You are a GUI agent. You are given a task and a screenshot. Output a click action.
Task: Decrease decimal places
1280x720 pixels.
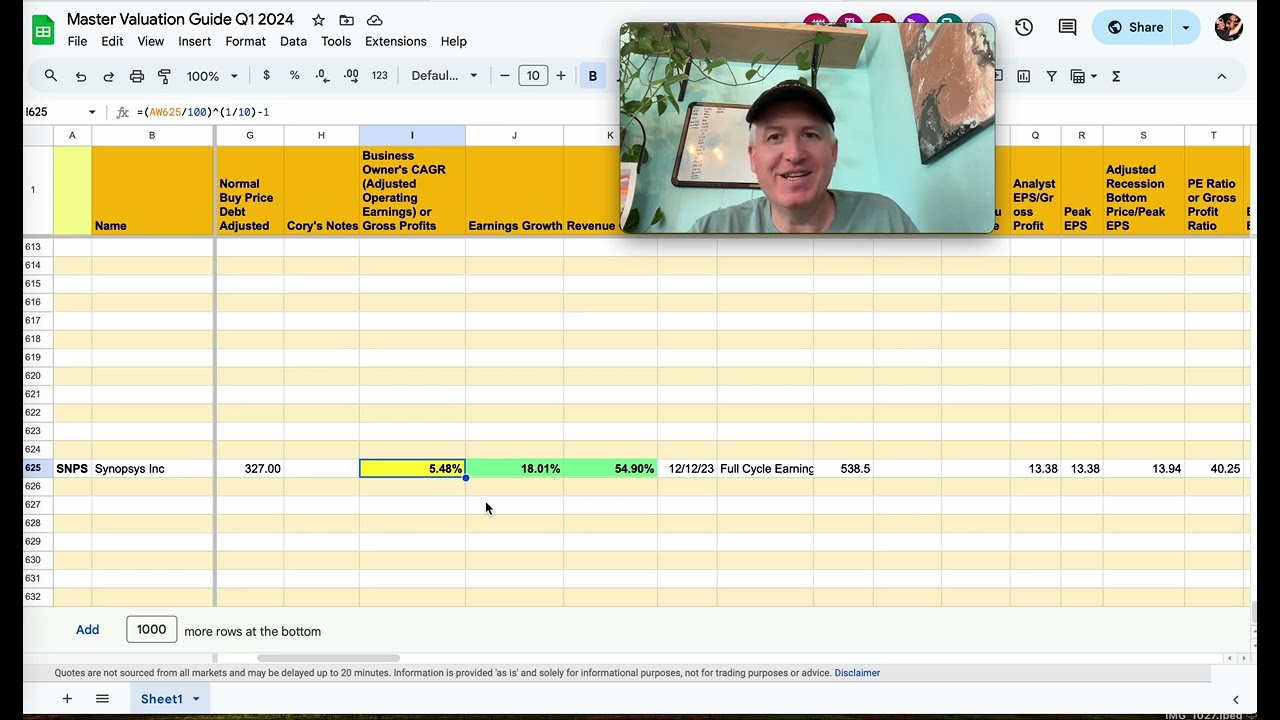coord(322,76)
